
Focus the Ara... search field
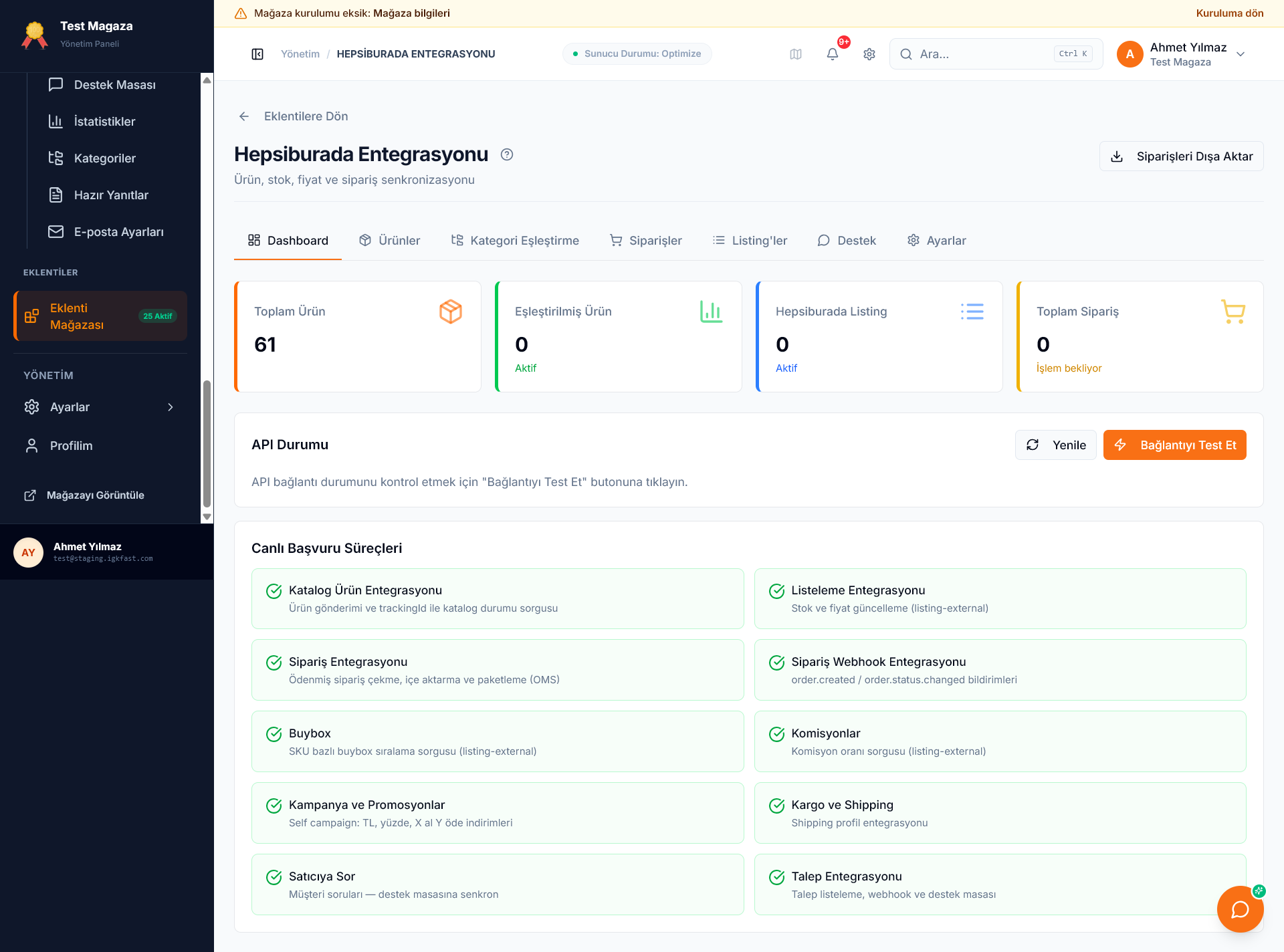point(996,54)
